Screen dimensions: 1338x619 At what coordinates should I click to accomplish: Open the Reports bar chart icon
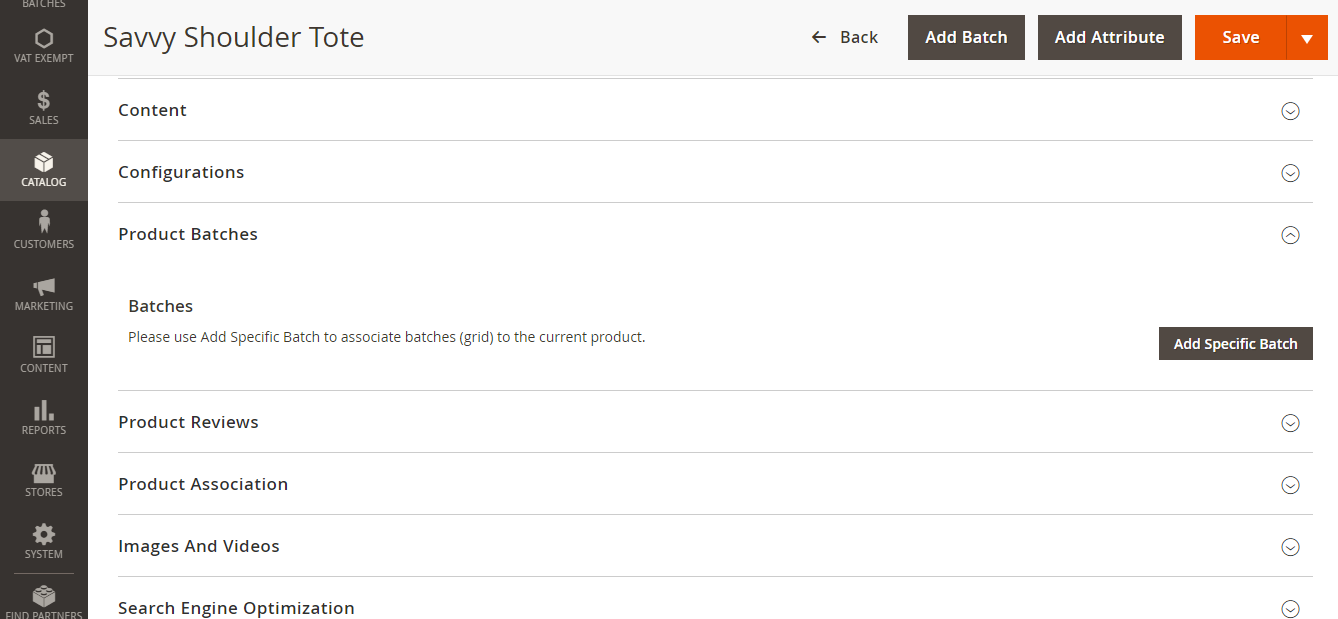[43, 411]
